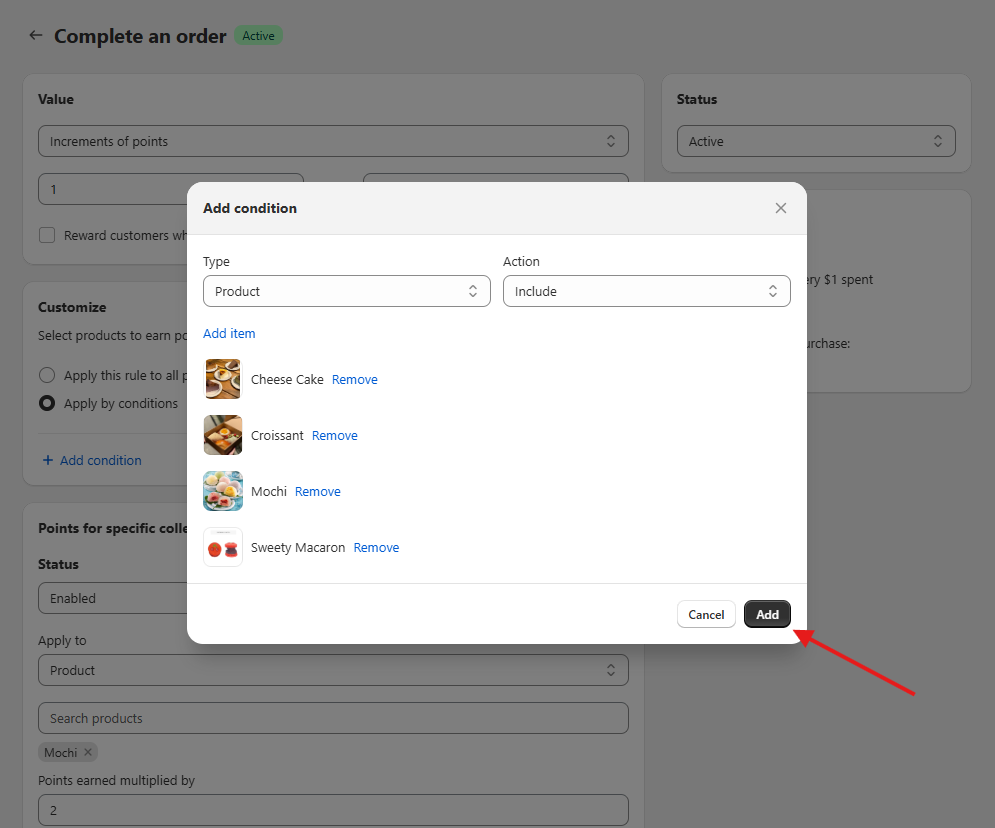Expand the Status dropdown set to Active
995x828 pixels.
815,142
